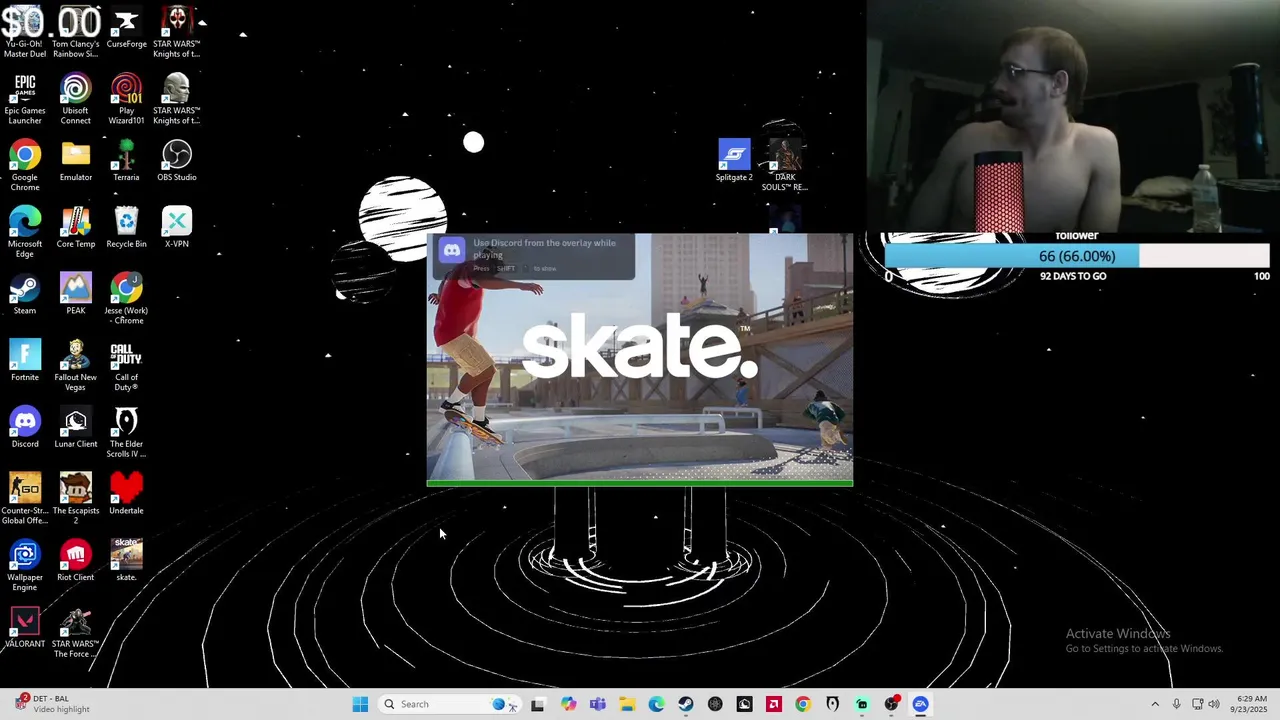This screenshot has width=1280, height=720.
Task: Open the DET - BAL video highlight widget
Action: [x=52, y=704]
